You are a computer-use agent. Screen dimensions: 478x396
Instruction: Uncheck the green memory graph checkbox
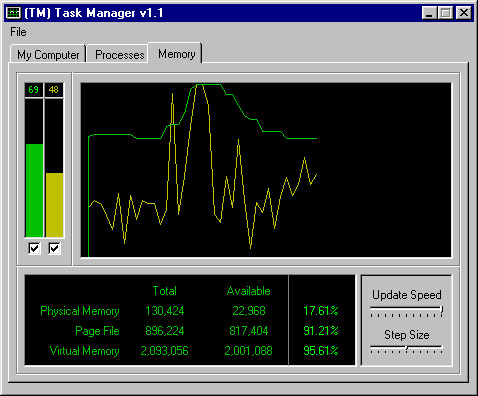(x=34, y=248)
